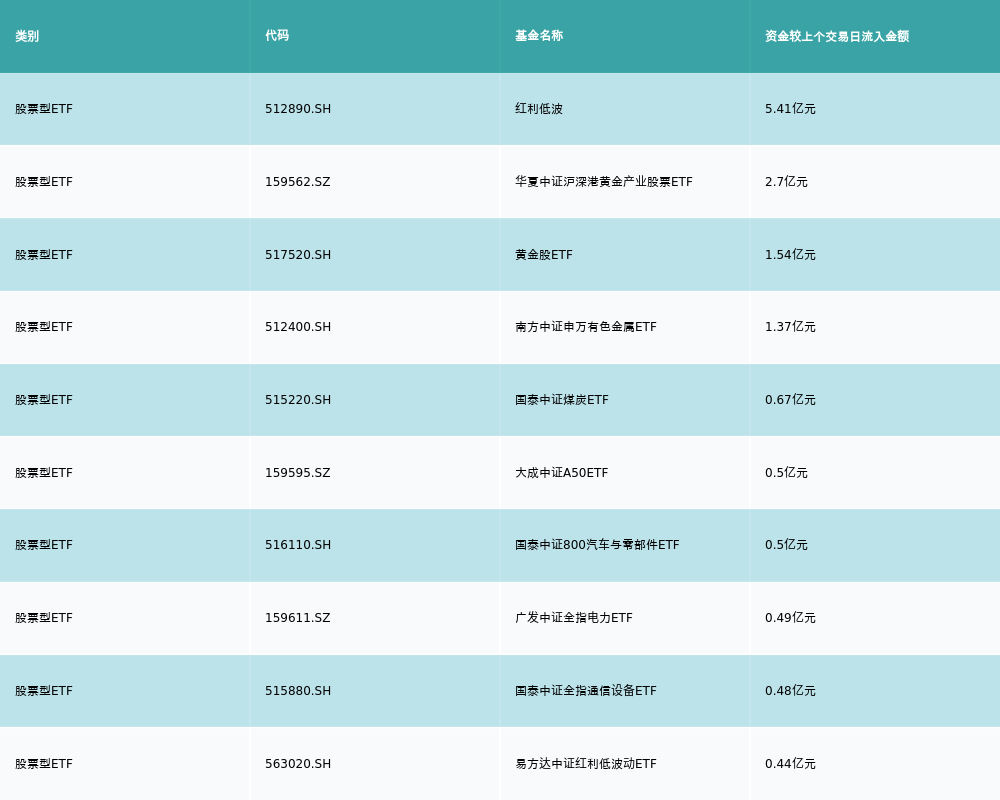Image resolution: width=1000 pixels, height=800 pixels.
Task: Click the 类别 column header
Action: tap(27, 36)
